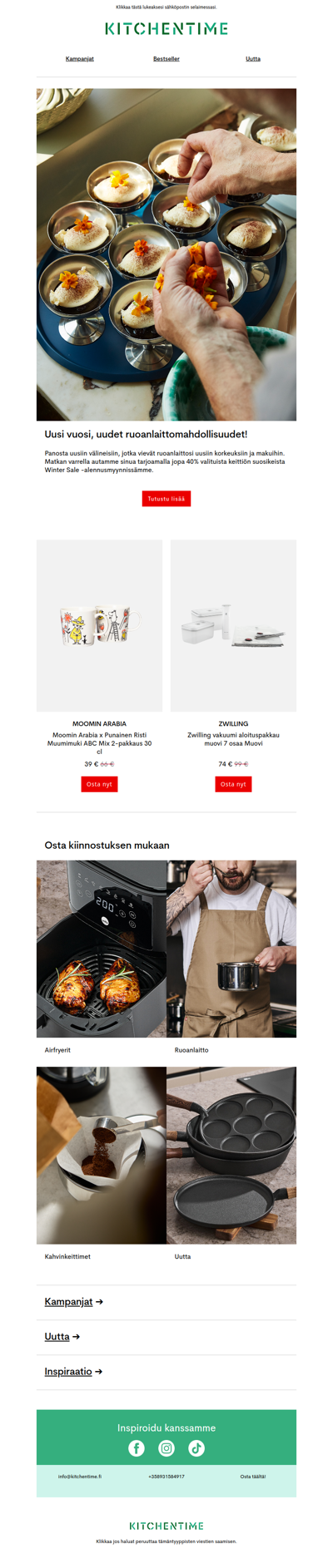Viewport: 333px width, 1568px height.
Task: Click the Kitchentime logo at the top
Action: 166,29
